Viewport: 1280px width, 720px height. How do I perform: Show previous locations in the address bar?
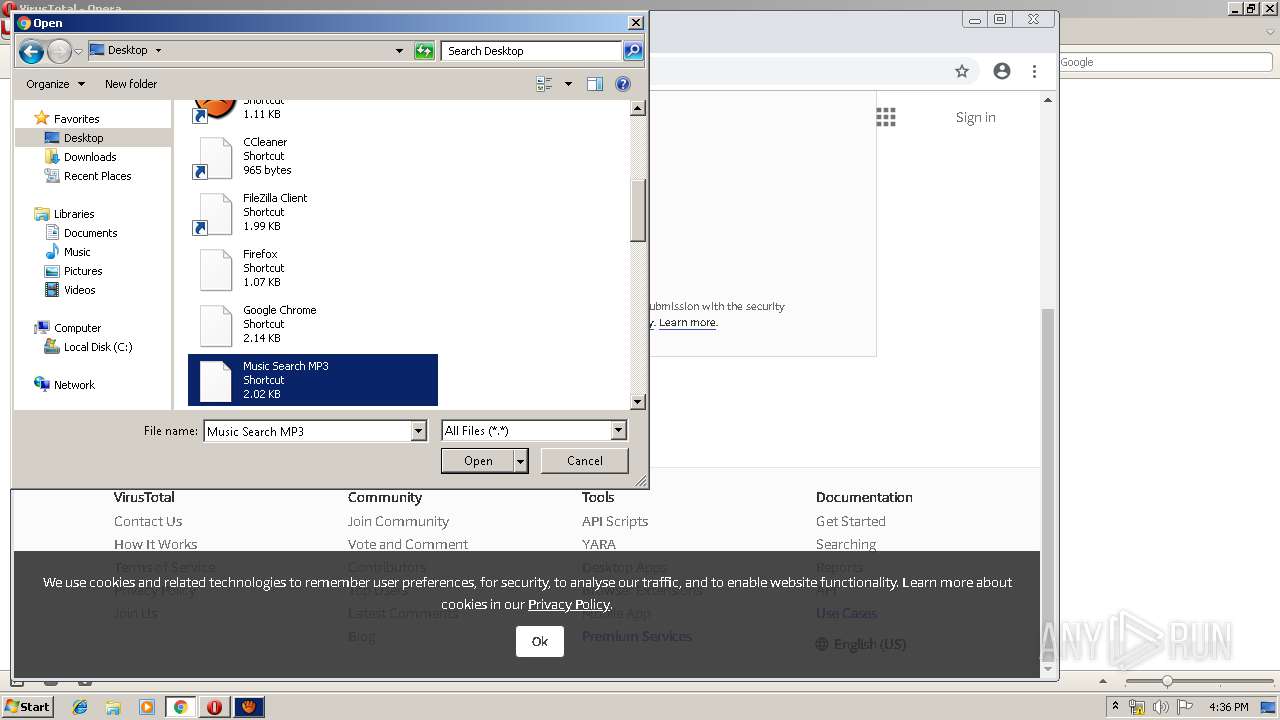[x=399, y=51]
